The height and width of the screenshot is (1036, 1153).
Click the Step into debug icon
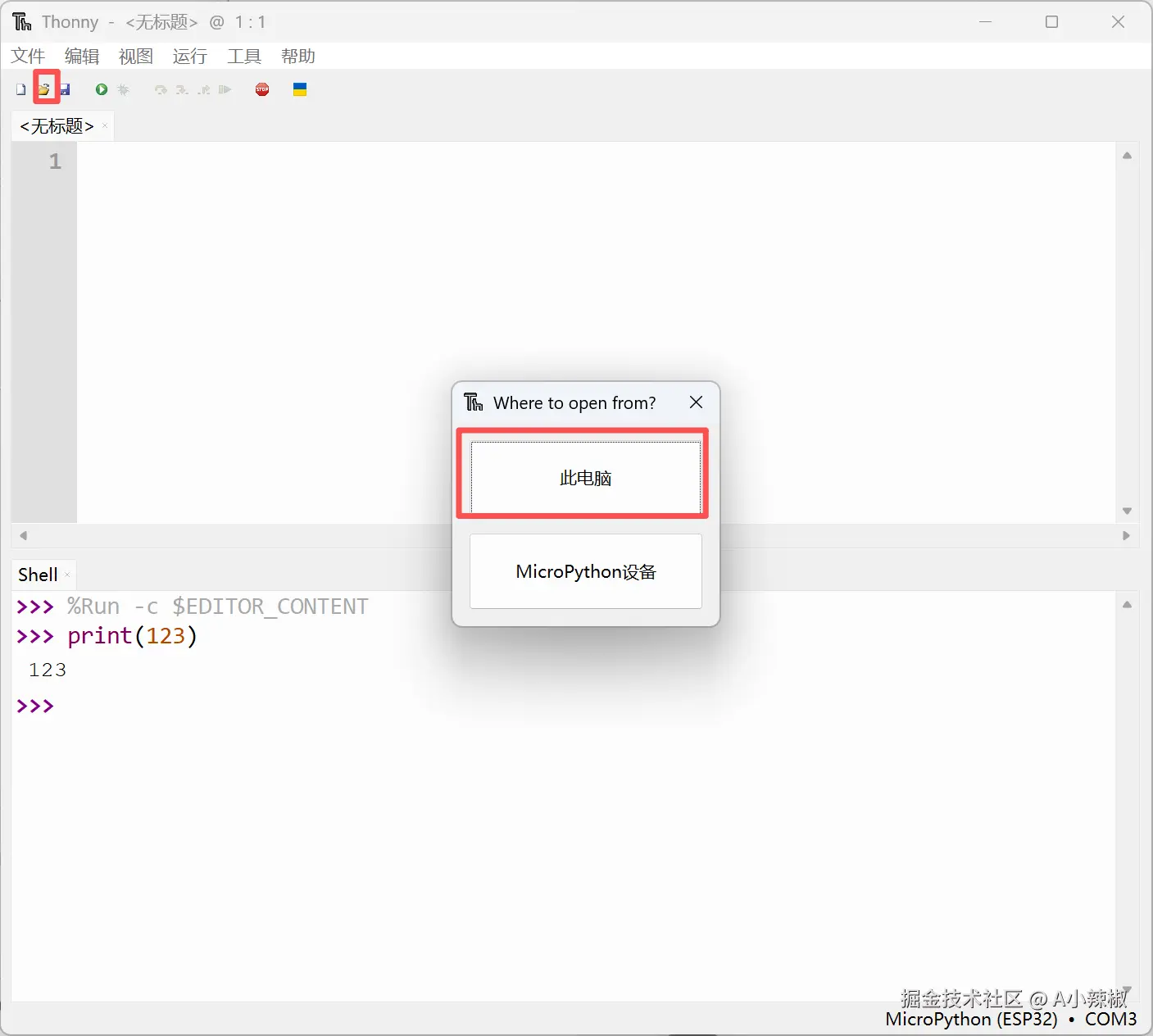click(182, 89)
